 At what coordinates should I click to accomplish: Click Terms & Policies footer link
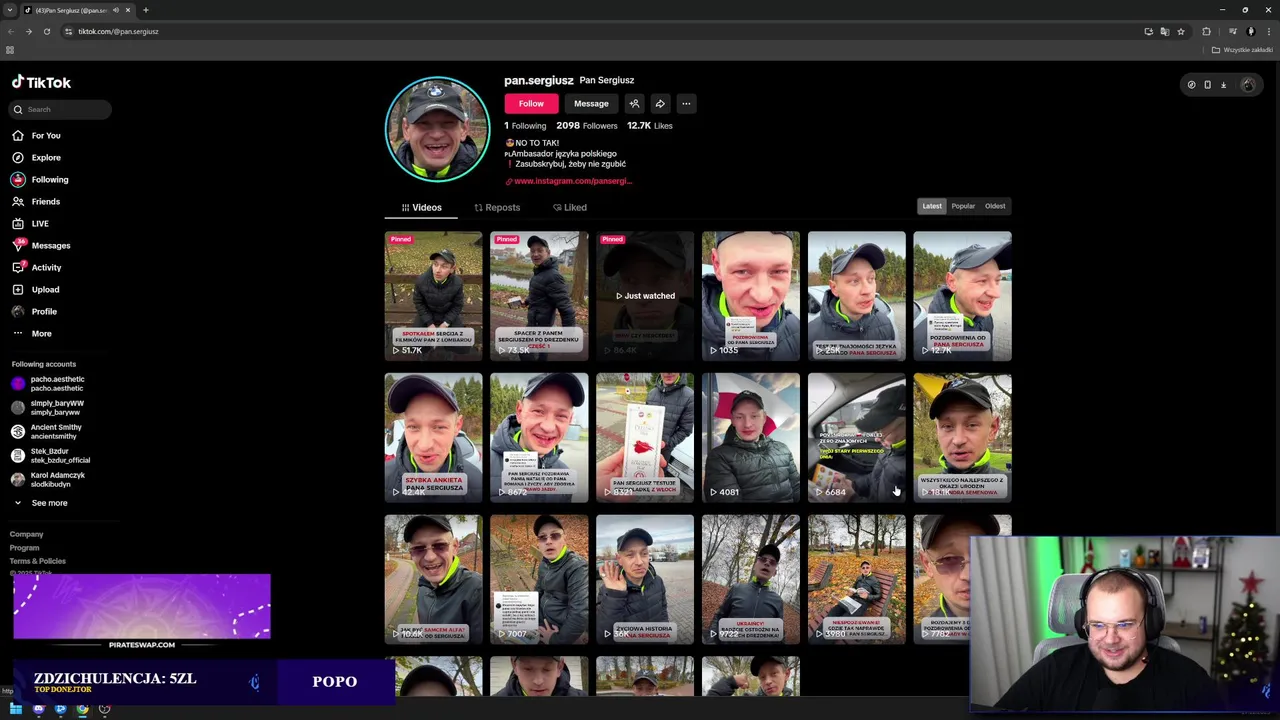(x=37, y=561)
